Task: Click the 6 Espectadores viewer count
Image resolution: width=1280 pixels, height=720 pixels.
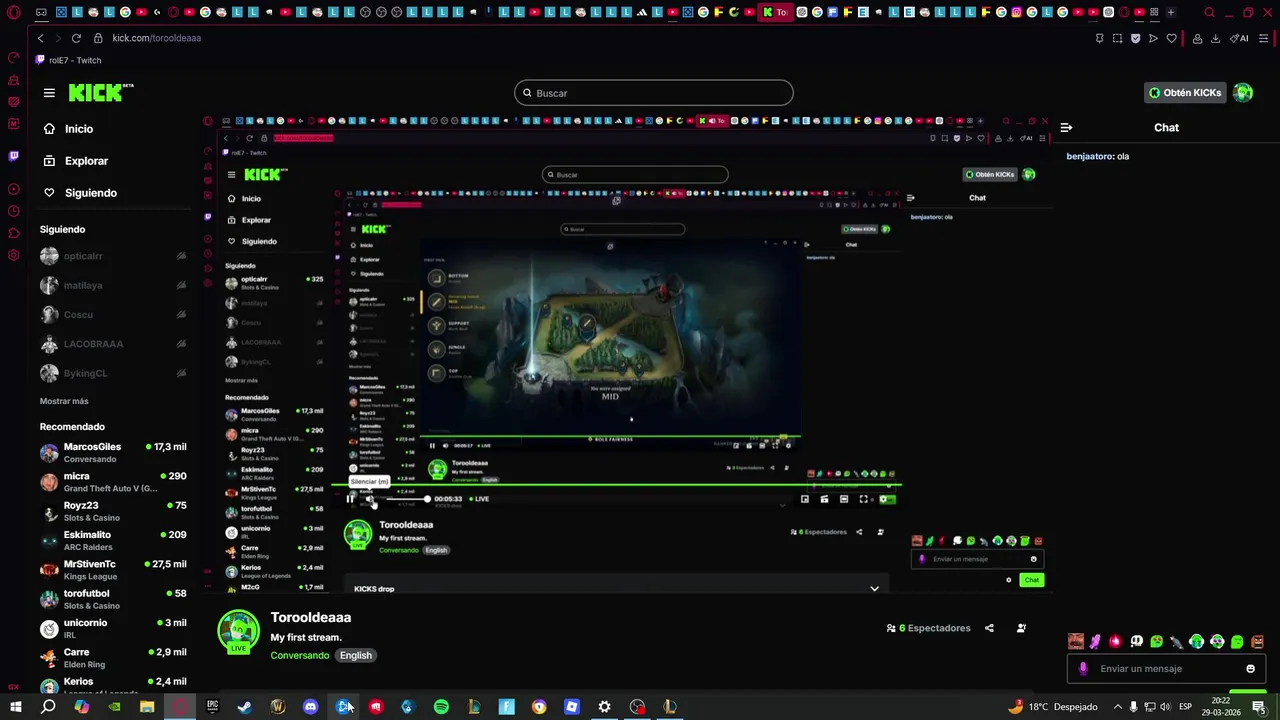Action: [928, 628]
